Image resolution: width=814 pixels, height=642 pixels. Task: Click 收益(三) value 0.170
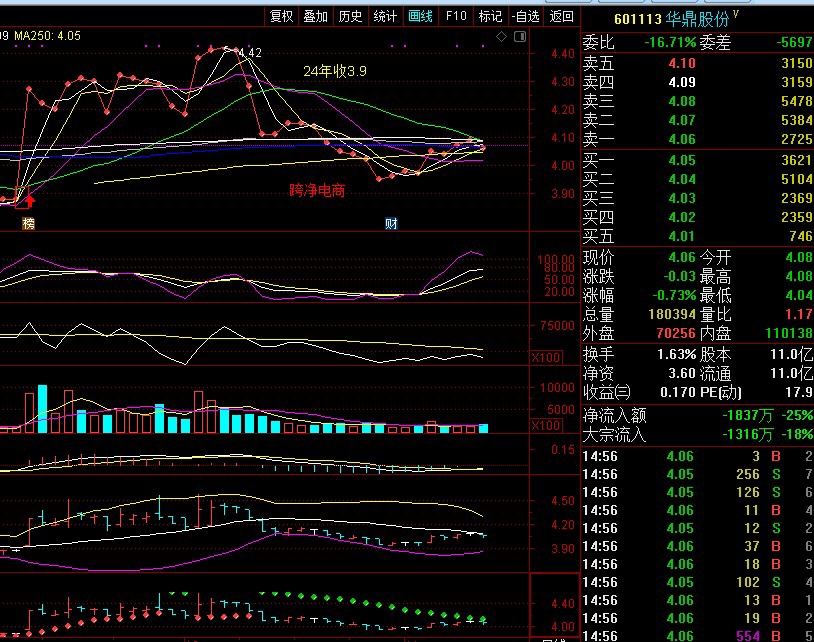(x=678, y=392)
